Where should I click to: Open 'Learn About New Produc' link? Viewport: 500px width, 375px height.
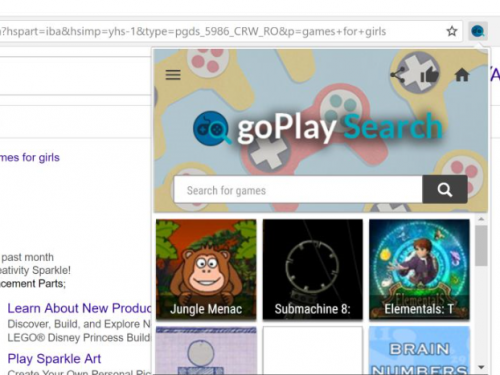point(79,308)
